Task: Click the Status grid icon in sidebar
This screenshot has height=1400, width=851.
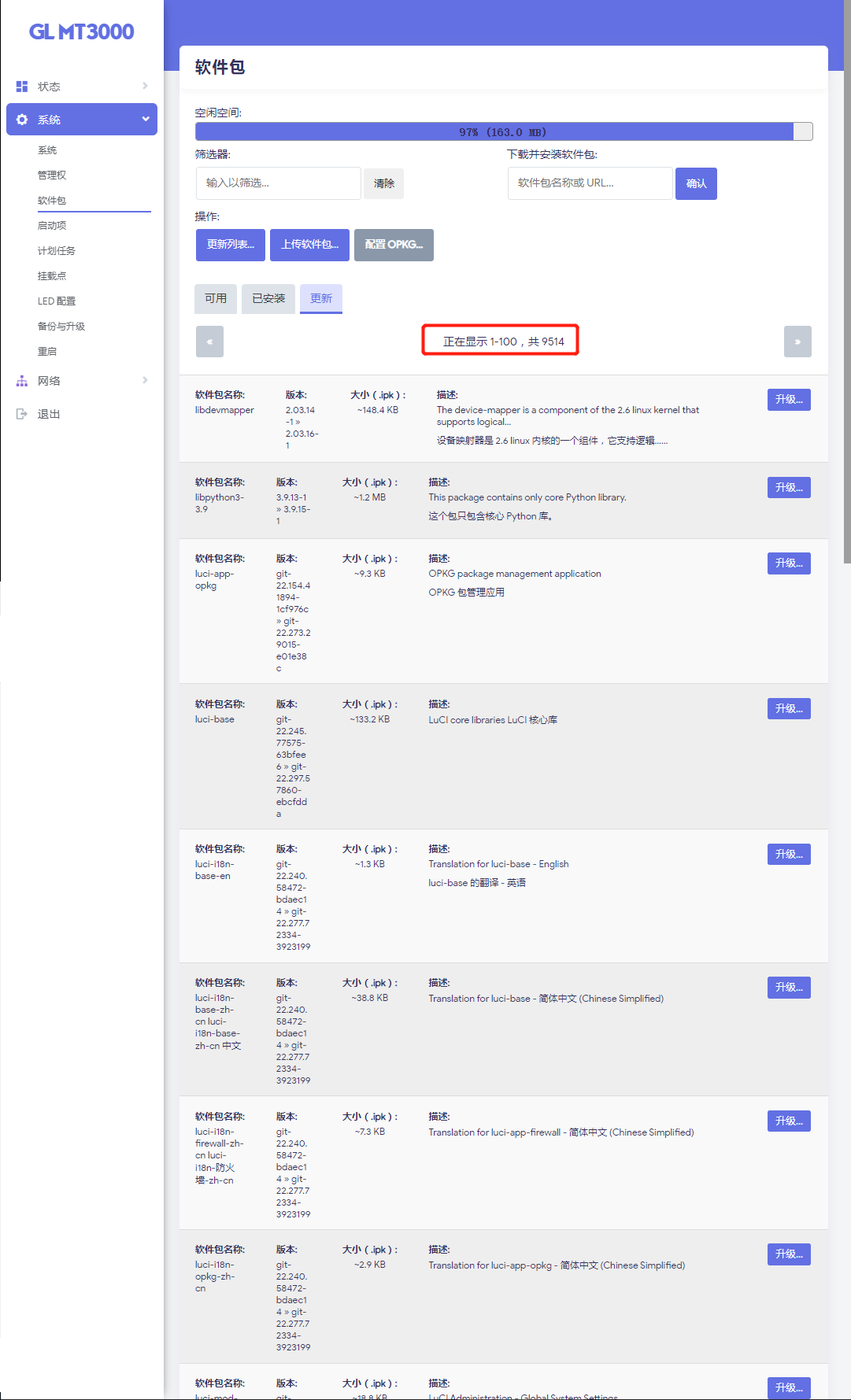Action: coord(22,87)
